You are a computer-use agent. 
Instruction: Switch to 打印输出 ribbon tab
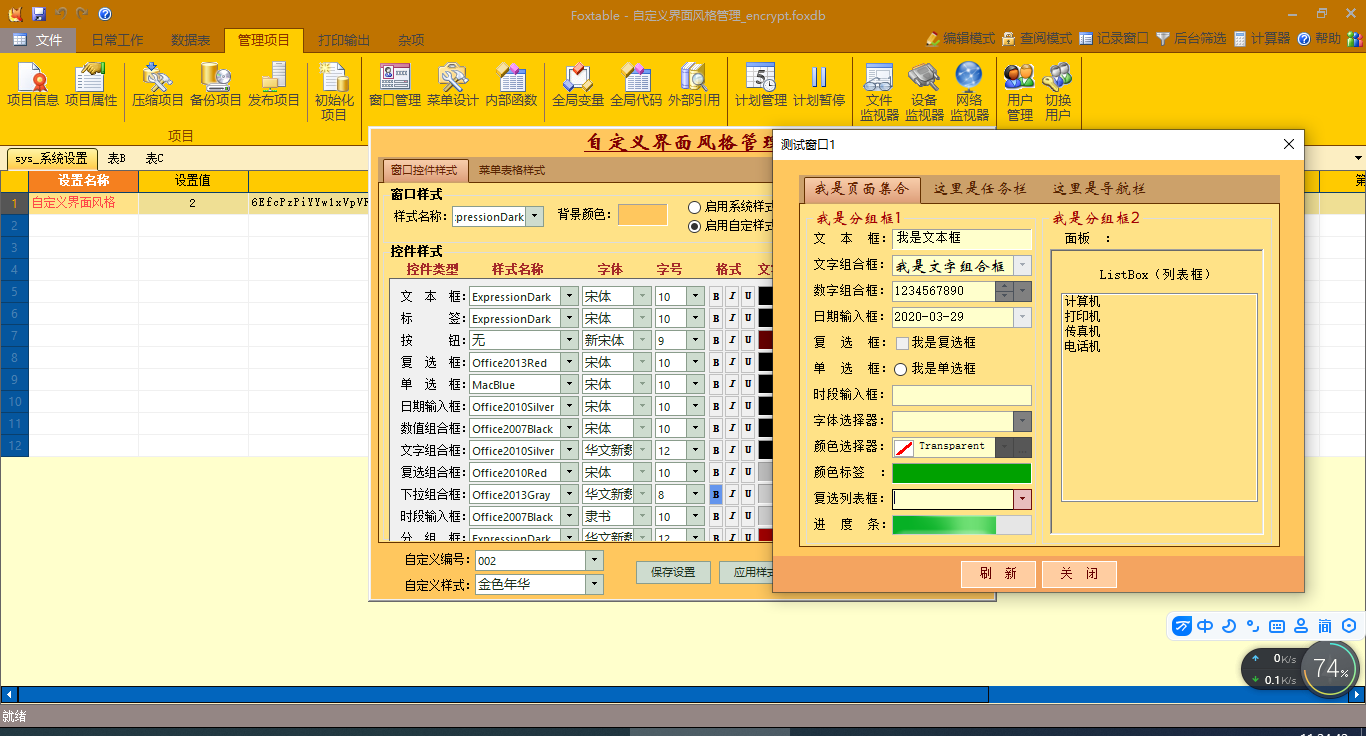[344, 40]
